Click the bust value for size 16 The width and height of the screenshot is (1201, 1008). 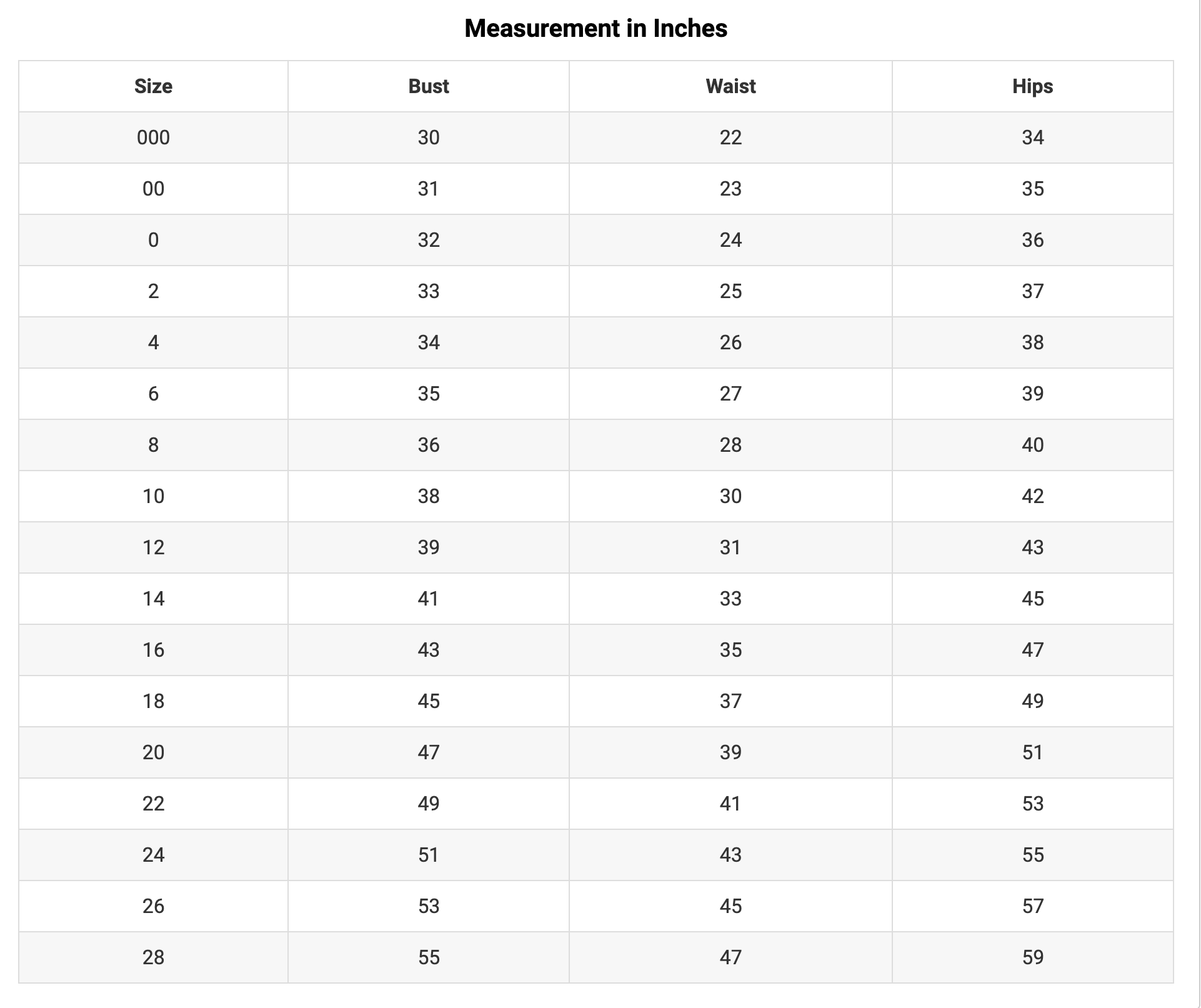pos(429,650)
